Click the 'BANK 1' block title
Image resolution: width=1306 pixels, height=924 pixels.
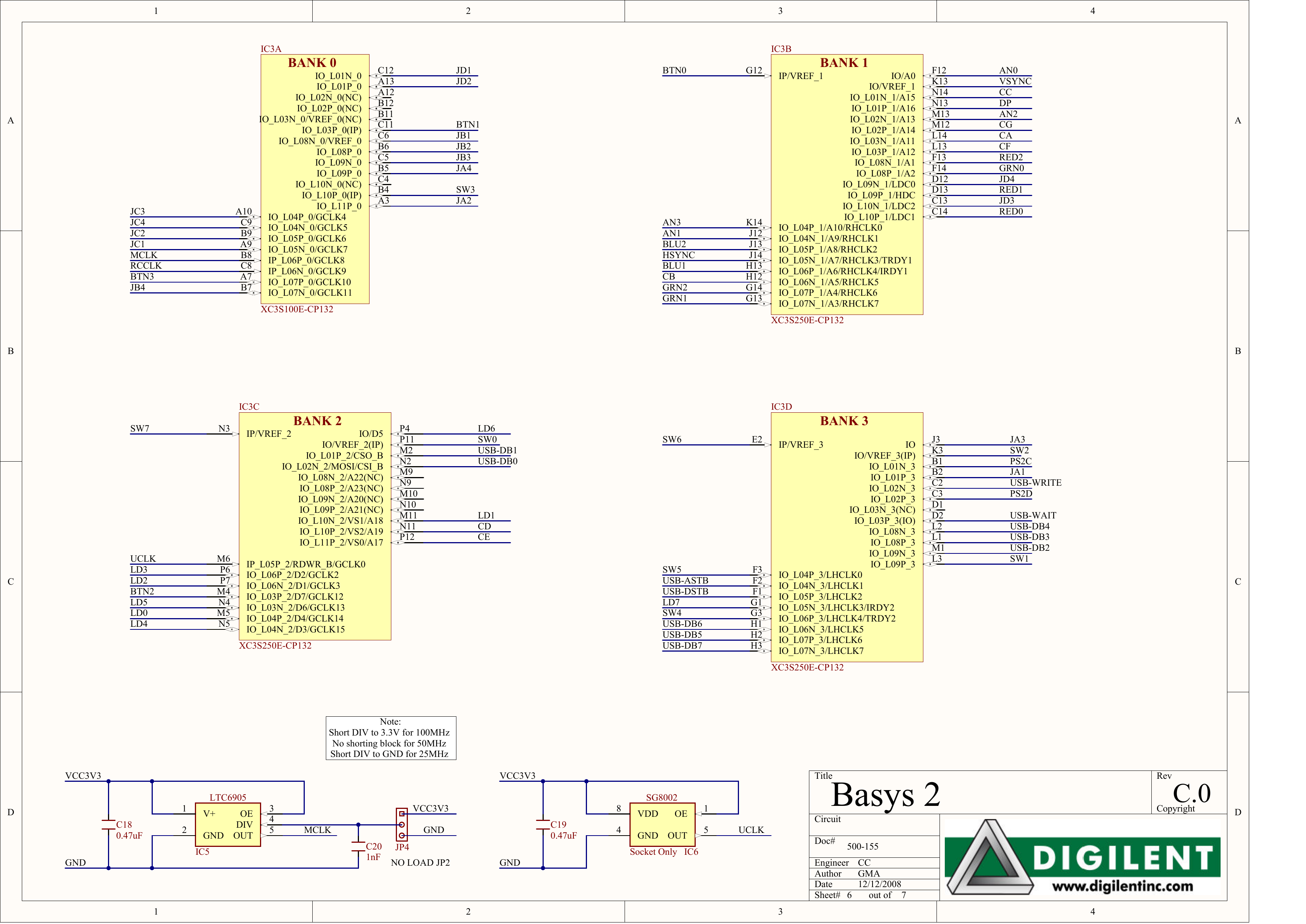844,62
